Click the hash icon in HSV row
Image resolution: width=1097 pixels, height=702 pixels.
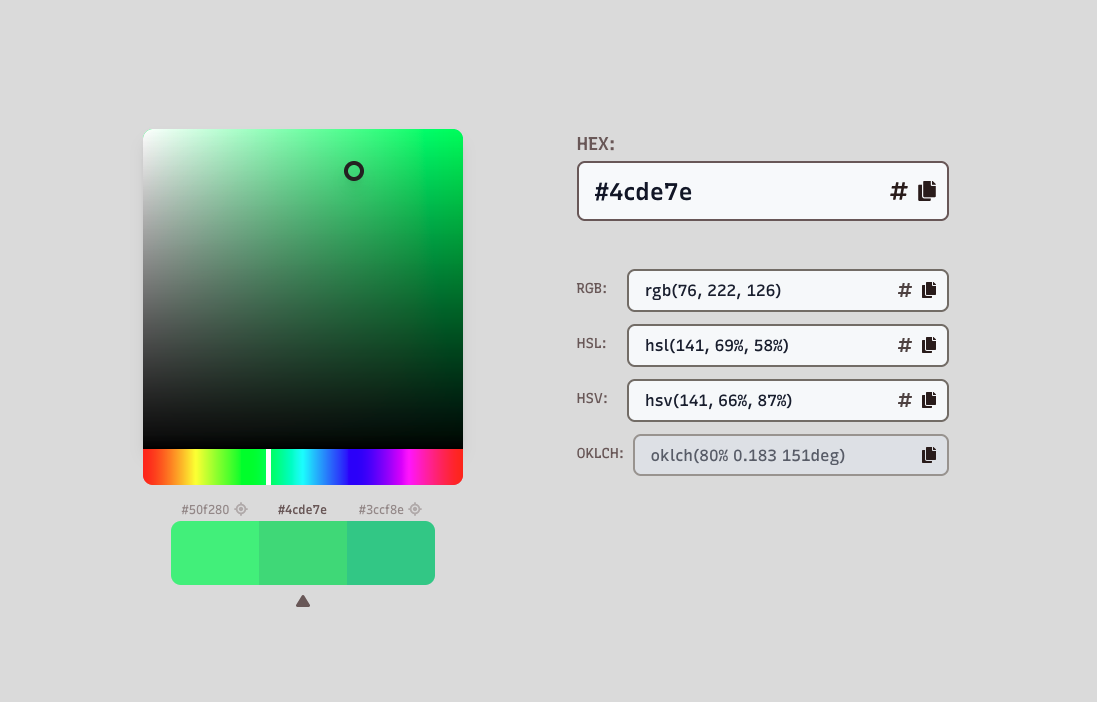tap(905, 400)
